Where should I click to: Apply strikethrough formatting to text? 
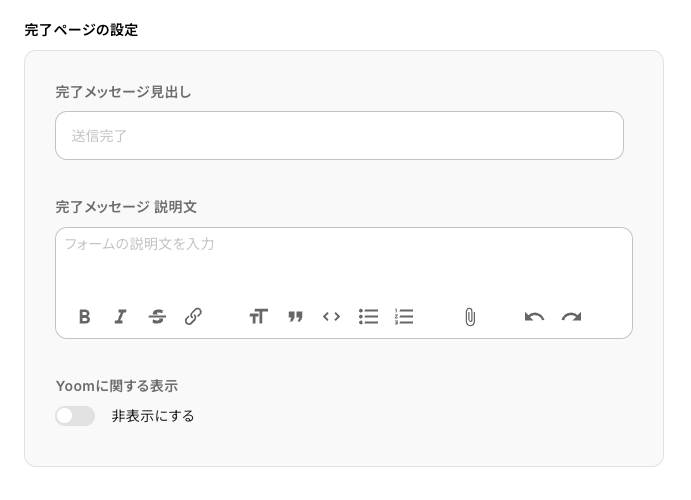coord(157,317)
